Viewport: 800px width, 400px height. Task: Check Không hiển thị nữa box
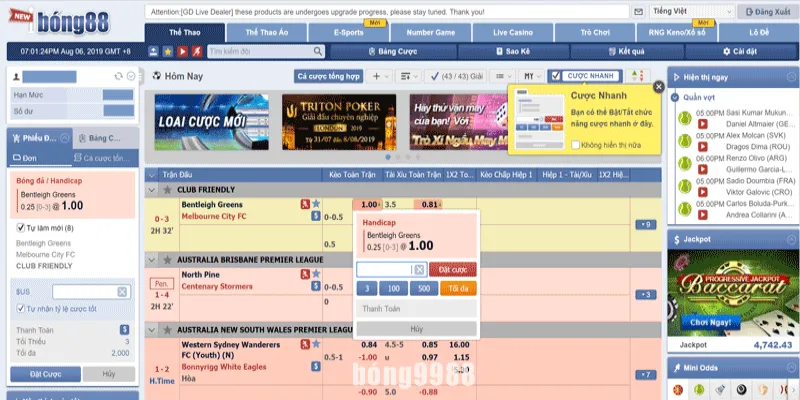(576, 145)
